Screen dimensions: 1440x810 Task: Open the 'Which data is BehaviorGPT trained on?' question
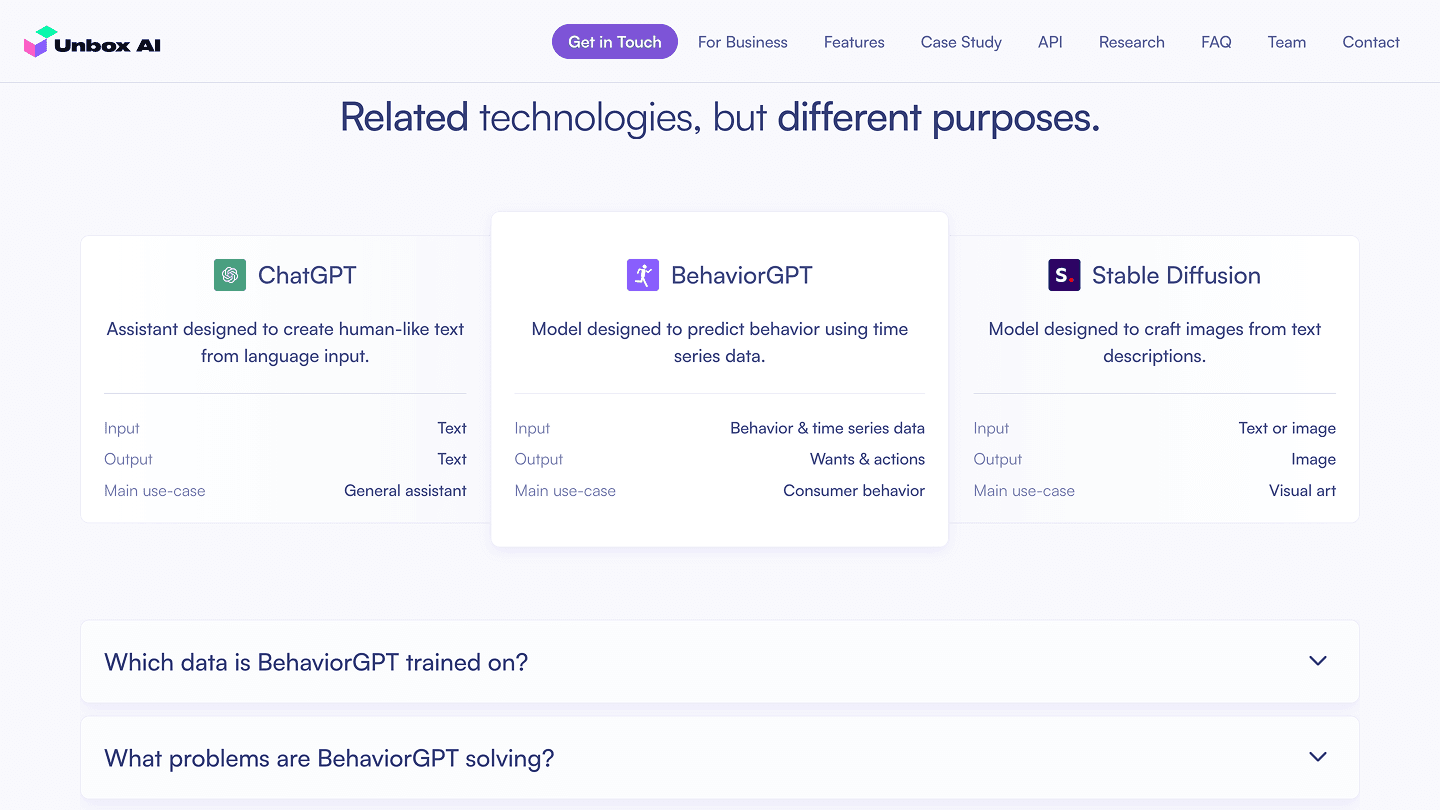(720, 662)
